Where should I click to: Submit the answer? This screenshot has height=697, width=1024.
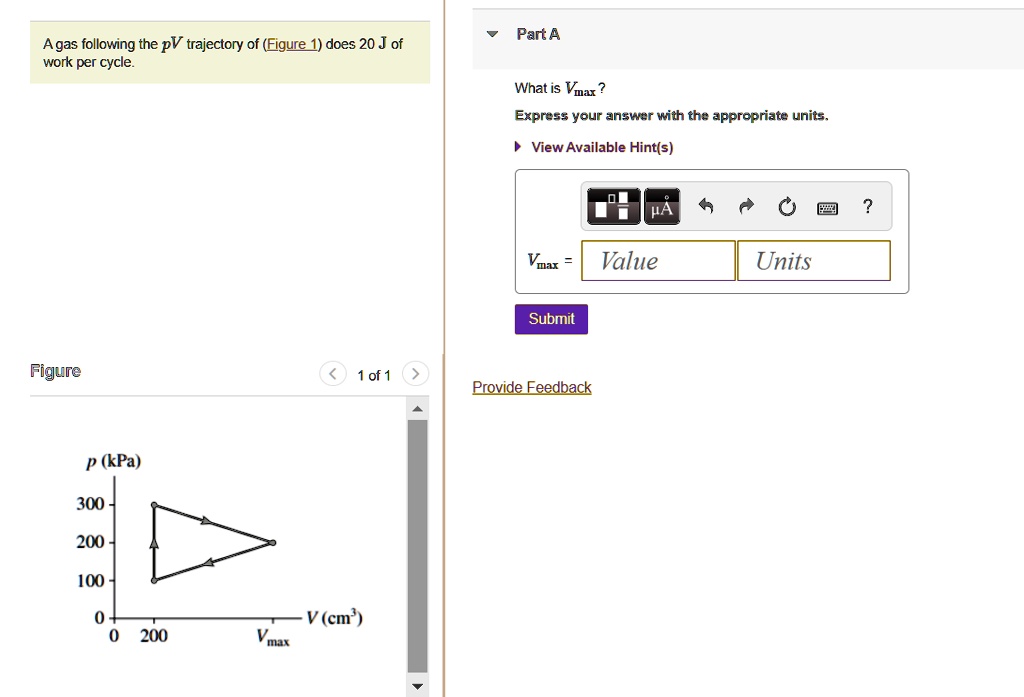pyautogui.click(x=551, y=318)
